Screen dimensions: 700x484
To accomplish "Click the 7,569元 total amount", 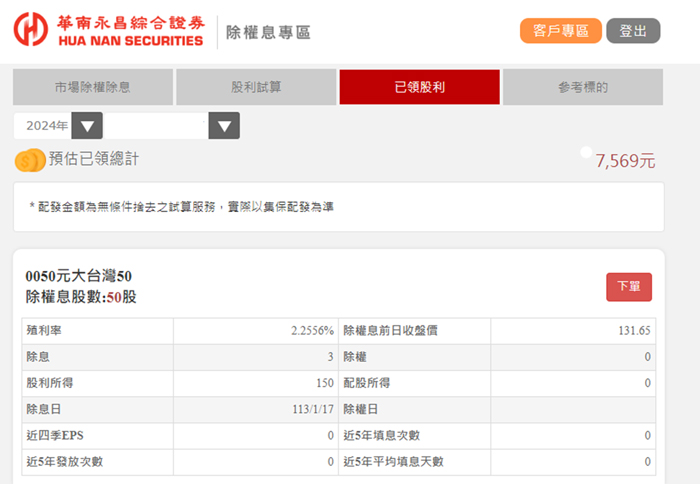I will click(625, 161).
